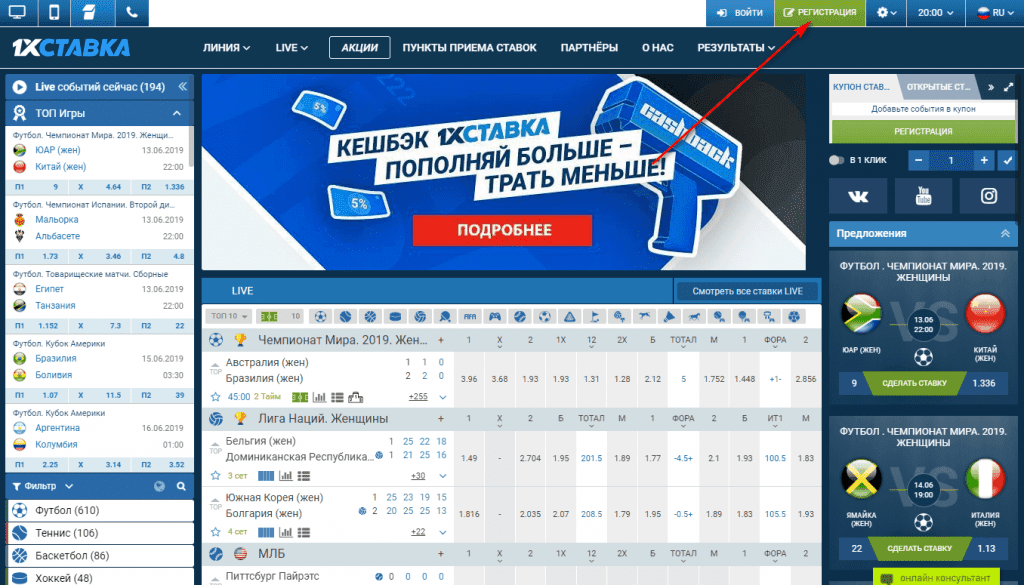
Task: Confirm one-click bet amount checkmark
Action: pyautogui.click(x=1007, y=160)
